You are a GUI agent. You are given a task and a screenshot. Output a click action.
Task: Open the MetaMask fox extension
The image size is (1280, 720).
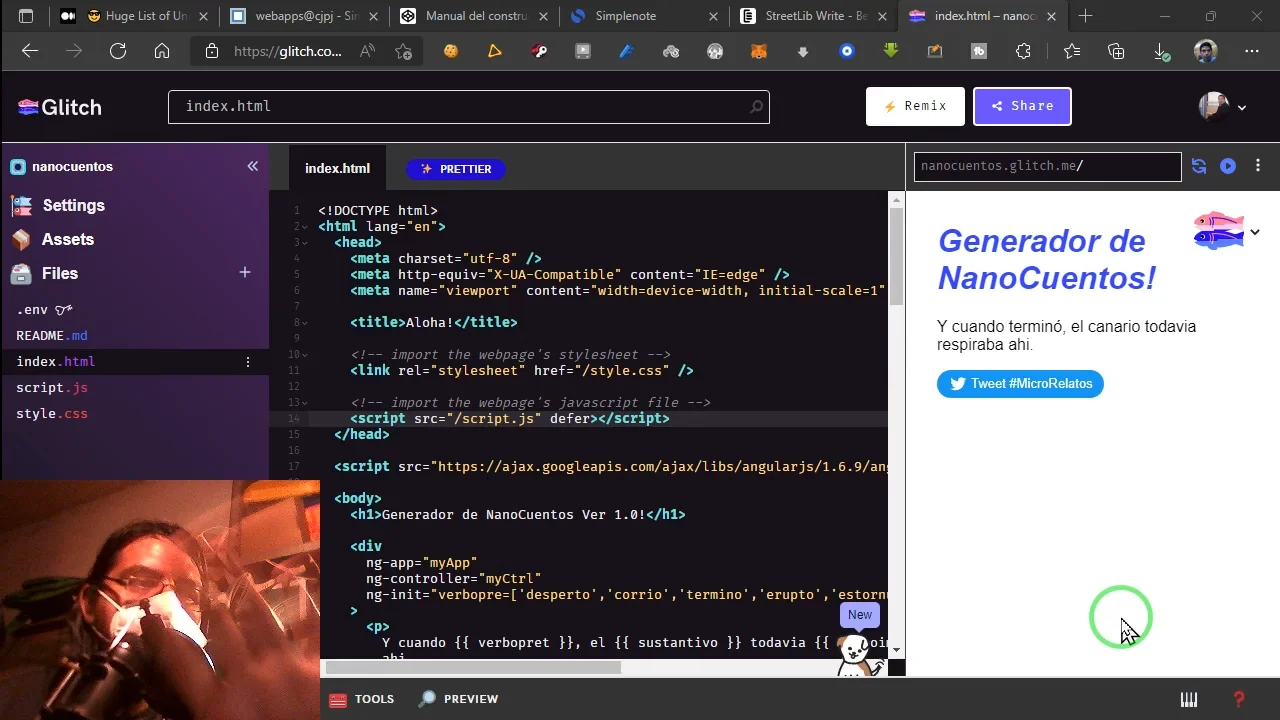pyautogui.click(x=759, y=52)
